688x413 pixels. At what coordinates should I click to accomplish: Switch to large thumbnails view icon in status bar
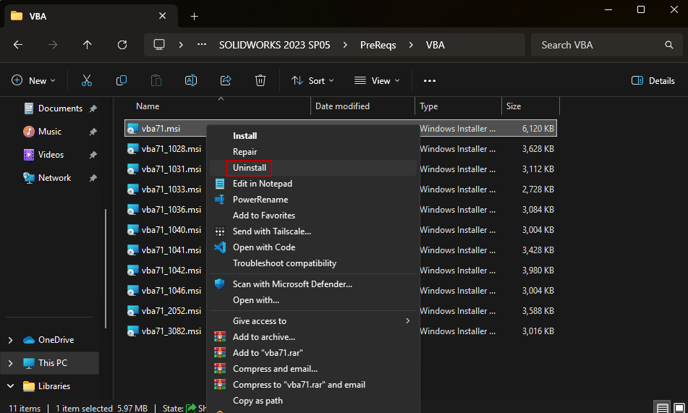click(679, 408)
